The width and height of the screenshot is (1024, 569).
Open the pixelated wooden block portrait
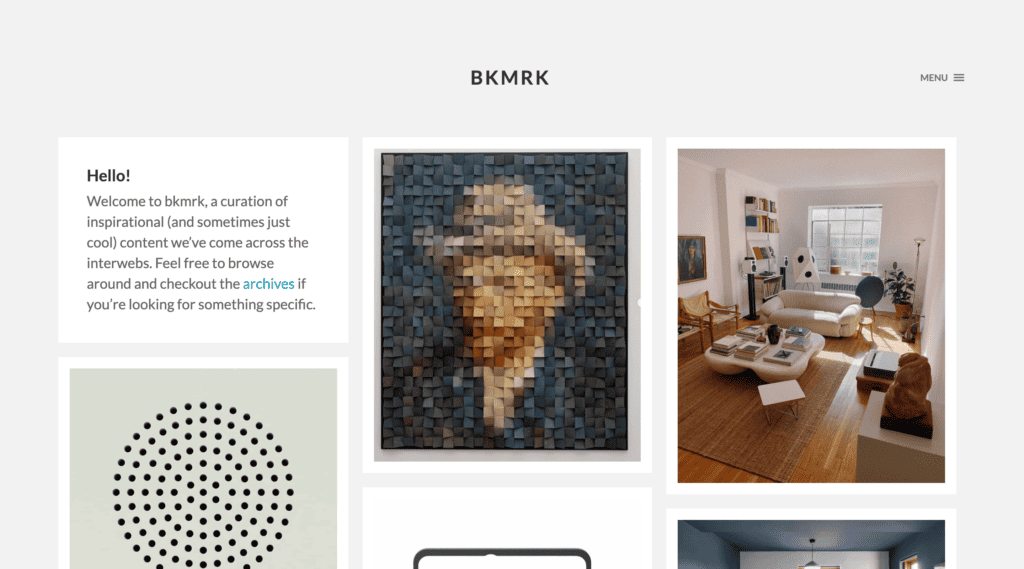[x=507, y=304]
